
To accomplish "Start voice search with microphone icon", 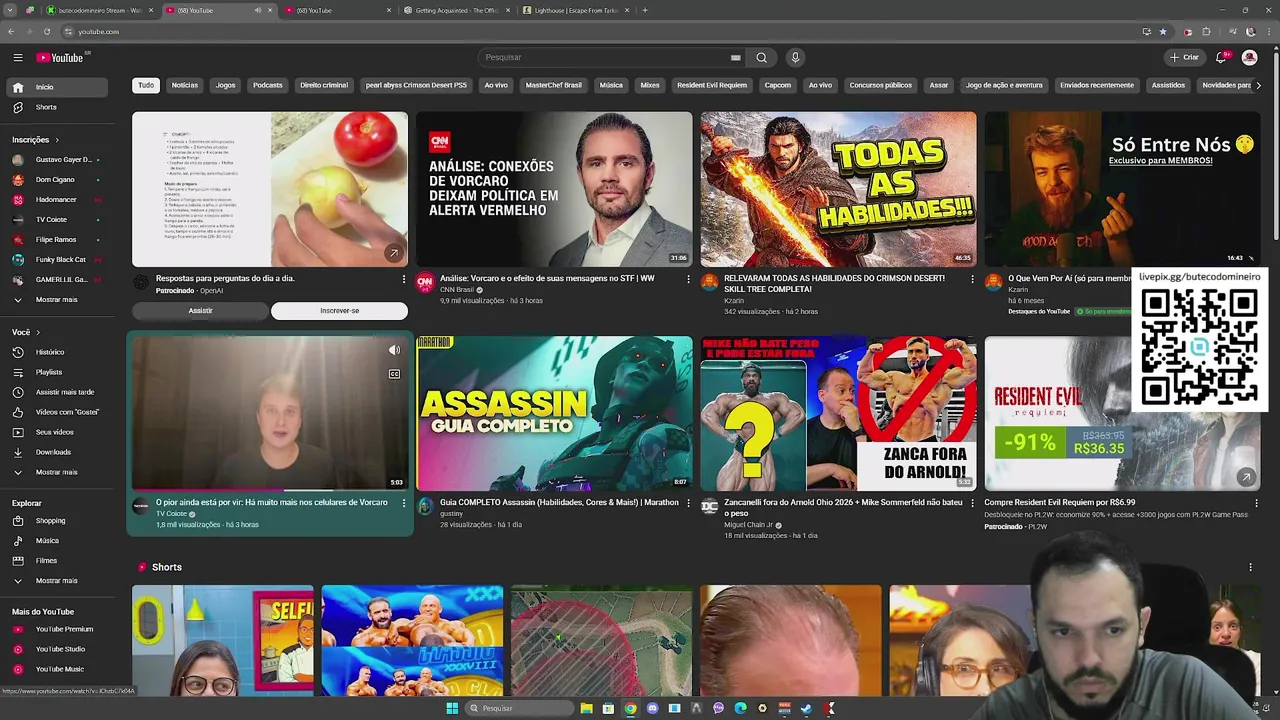I will point(795,57).
